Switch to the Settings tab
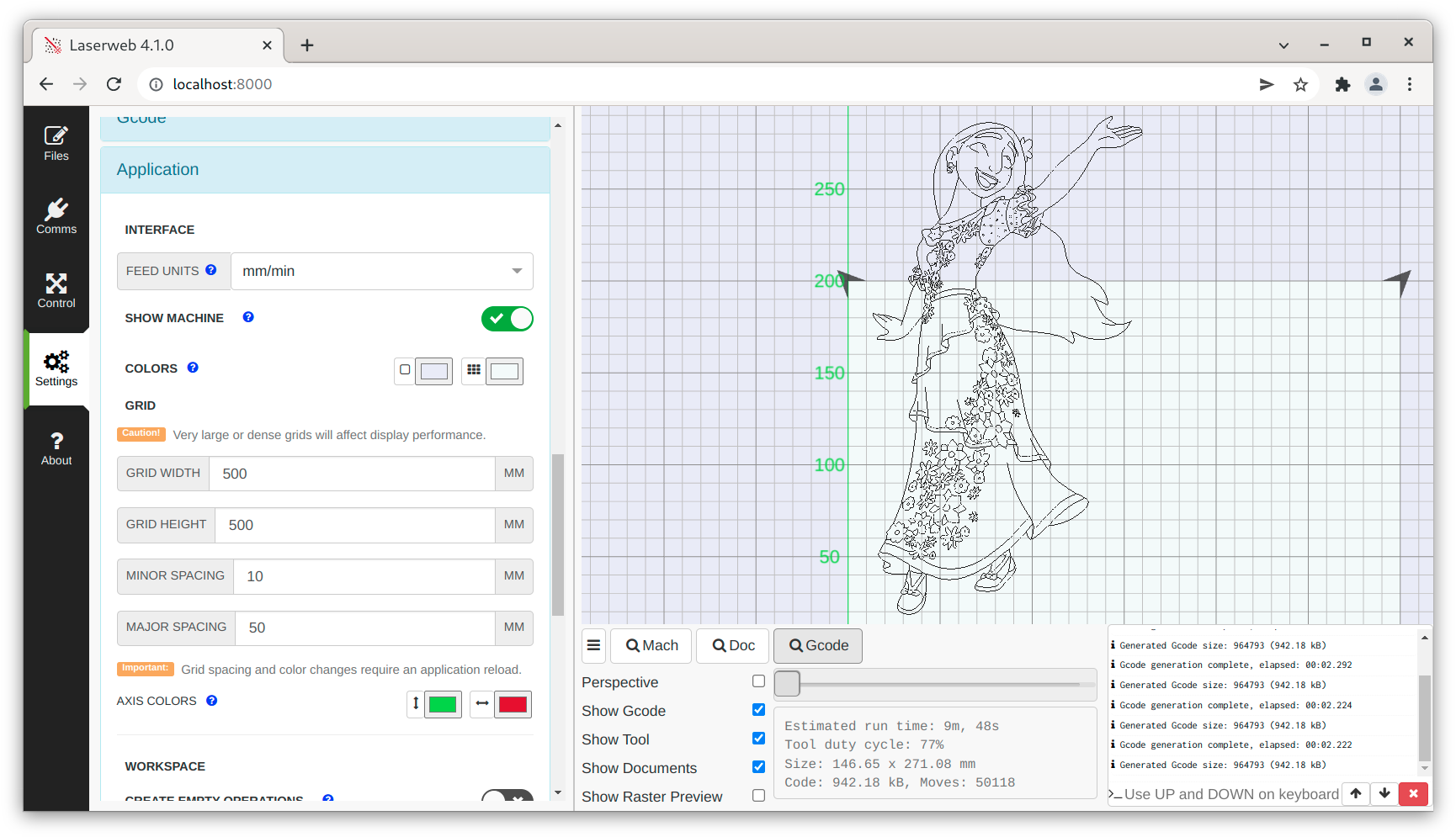1456x837 pixels. (56, 369)
